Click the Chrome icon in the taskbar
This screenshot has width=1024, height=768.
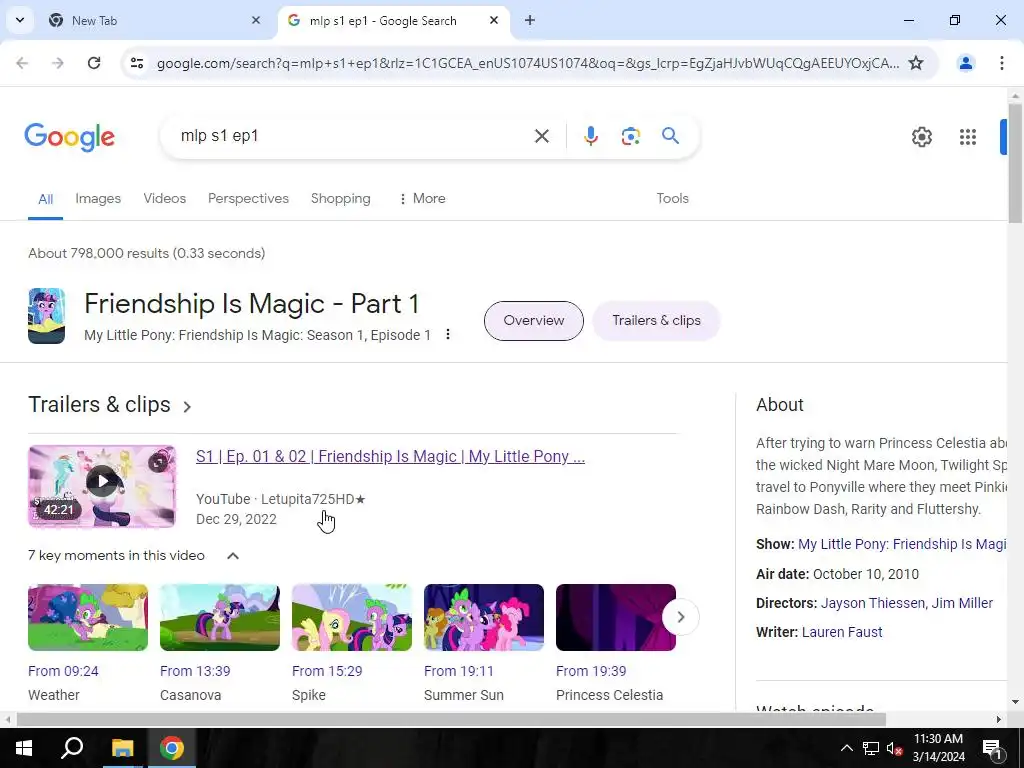pos(172,748)
